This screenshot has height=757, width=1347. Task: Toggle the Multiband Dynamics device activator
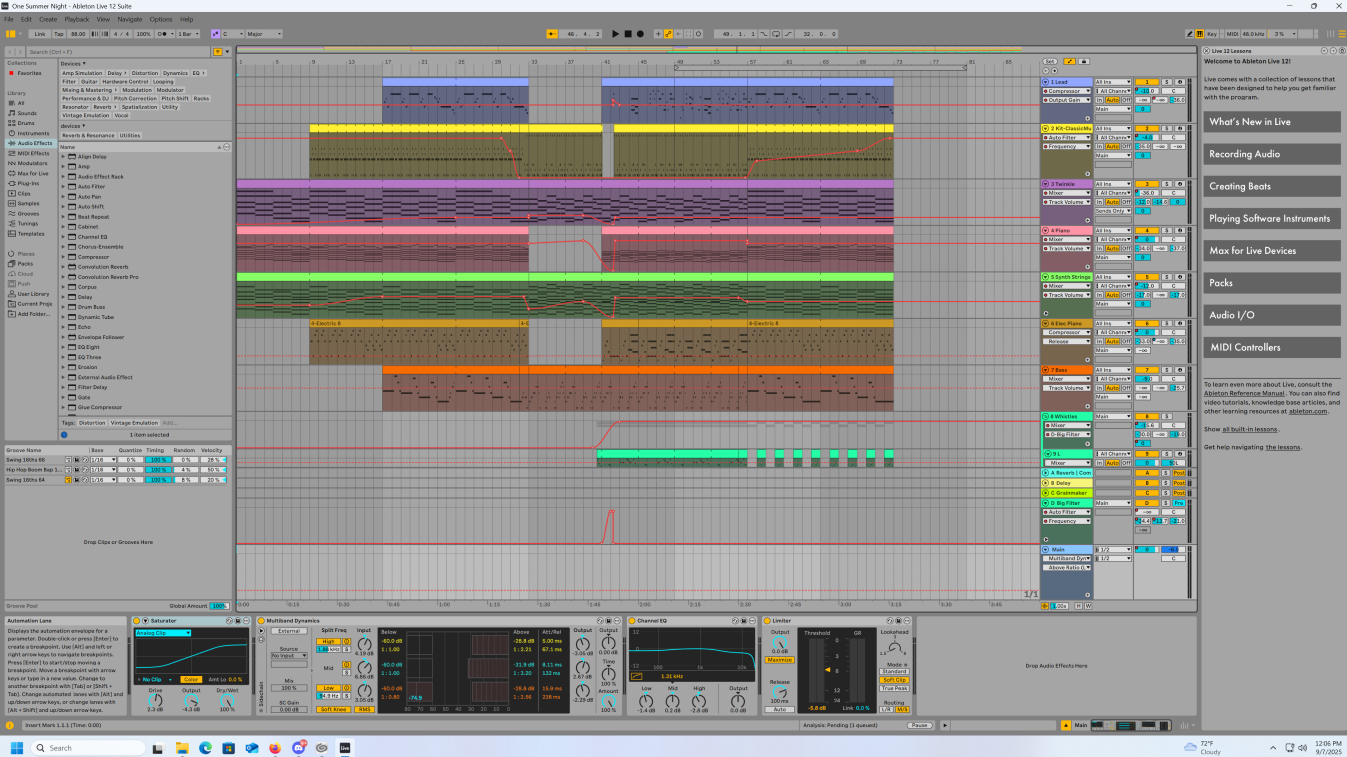[x=262, y=621]
